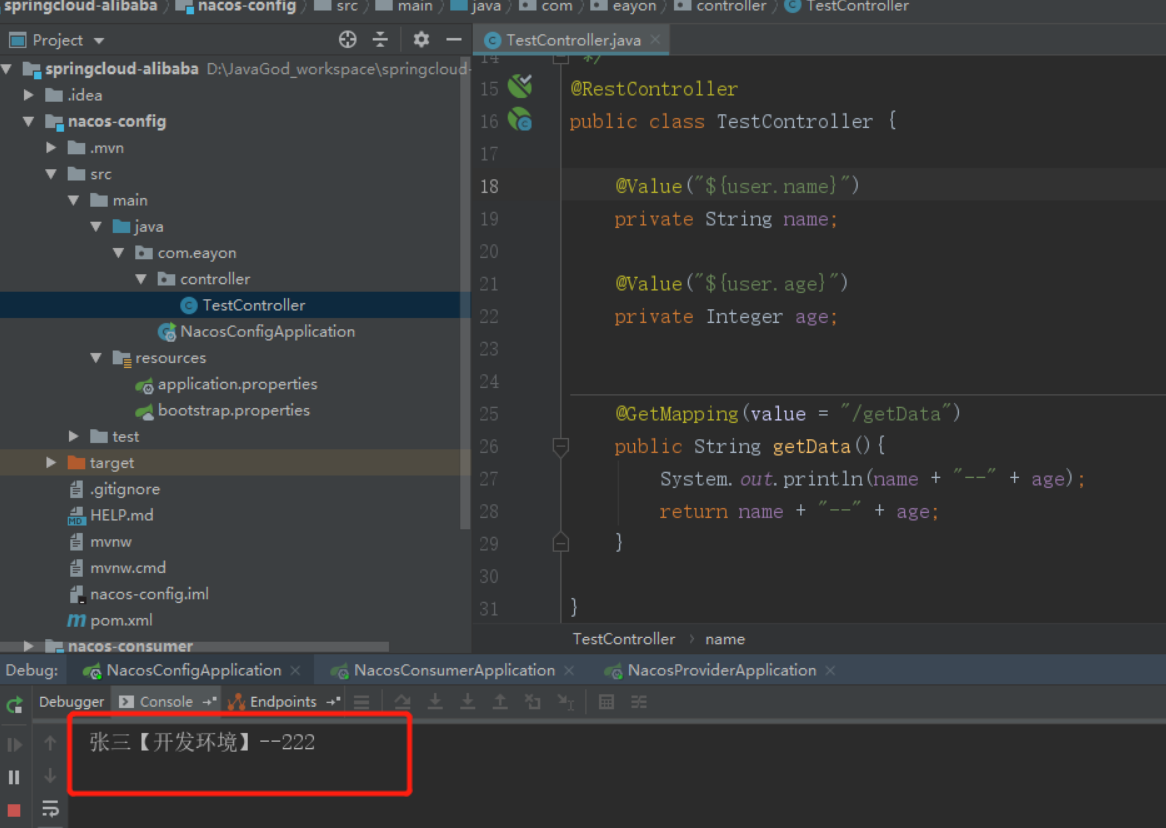1166x828 pixels.
Task: Click name in bottom editor breadcrumb
Action: 724,639
